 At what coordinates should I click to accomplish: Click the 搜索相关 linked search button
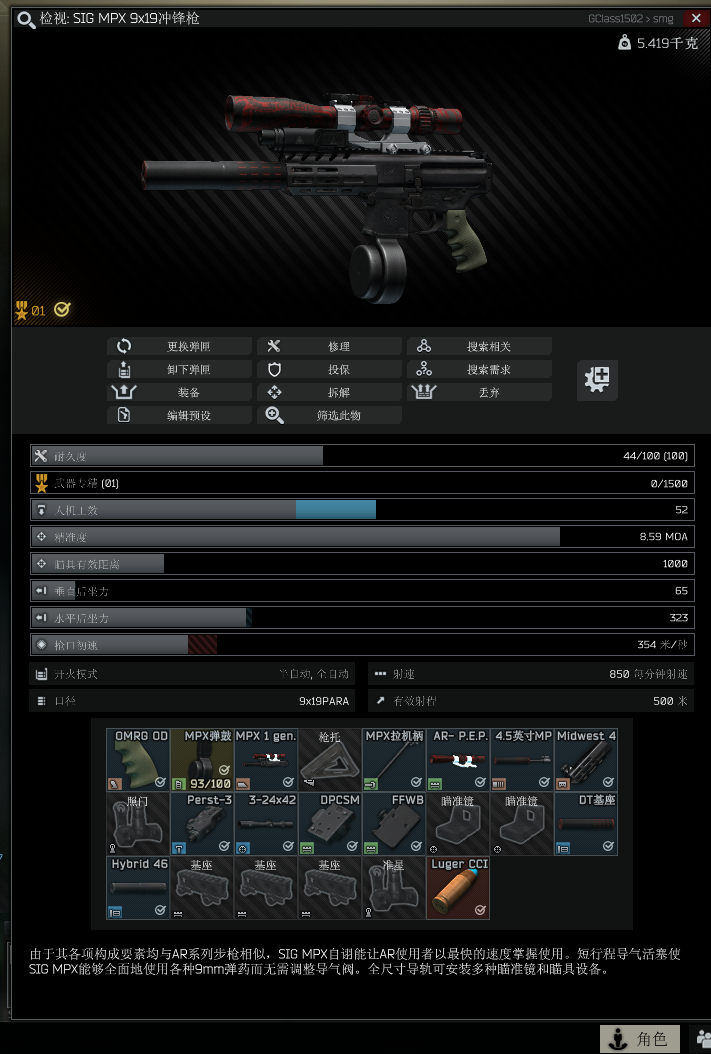pyautogui.click(x=479, y=346)
